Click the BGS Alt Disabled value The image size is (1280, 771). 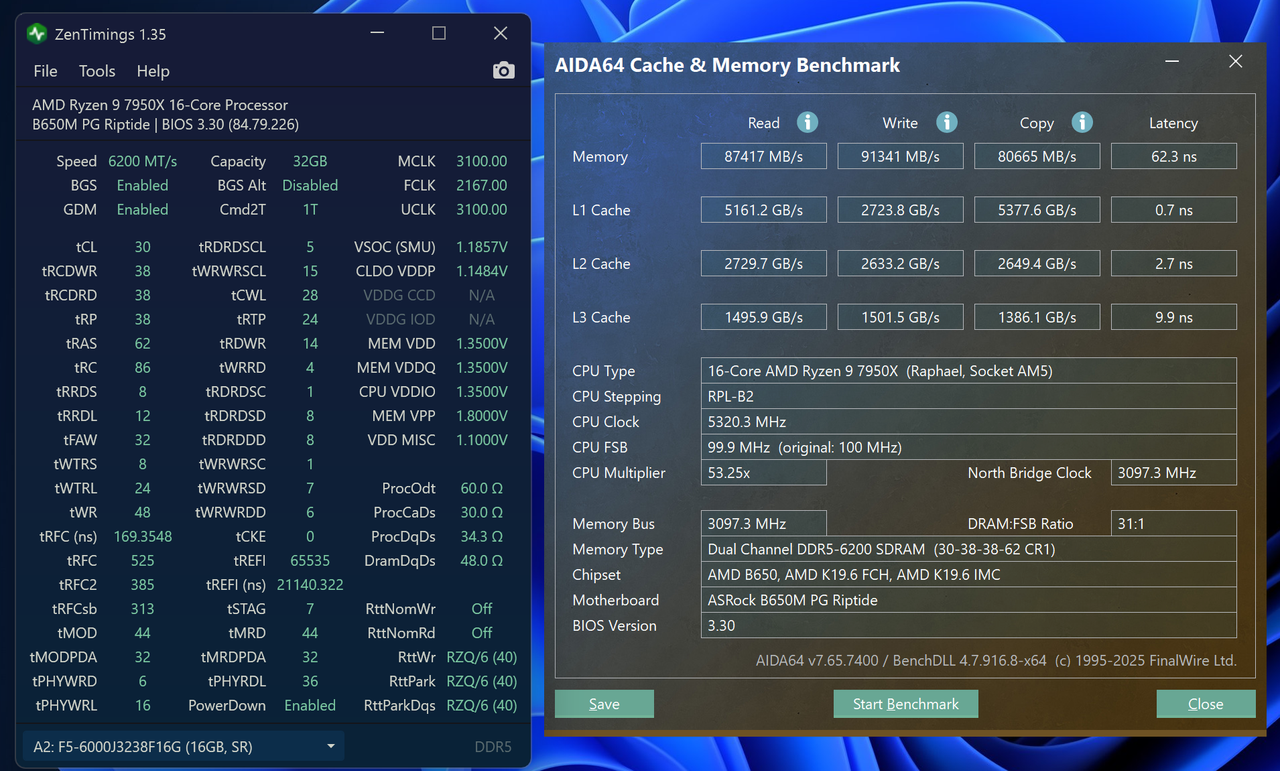310,185
